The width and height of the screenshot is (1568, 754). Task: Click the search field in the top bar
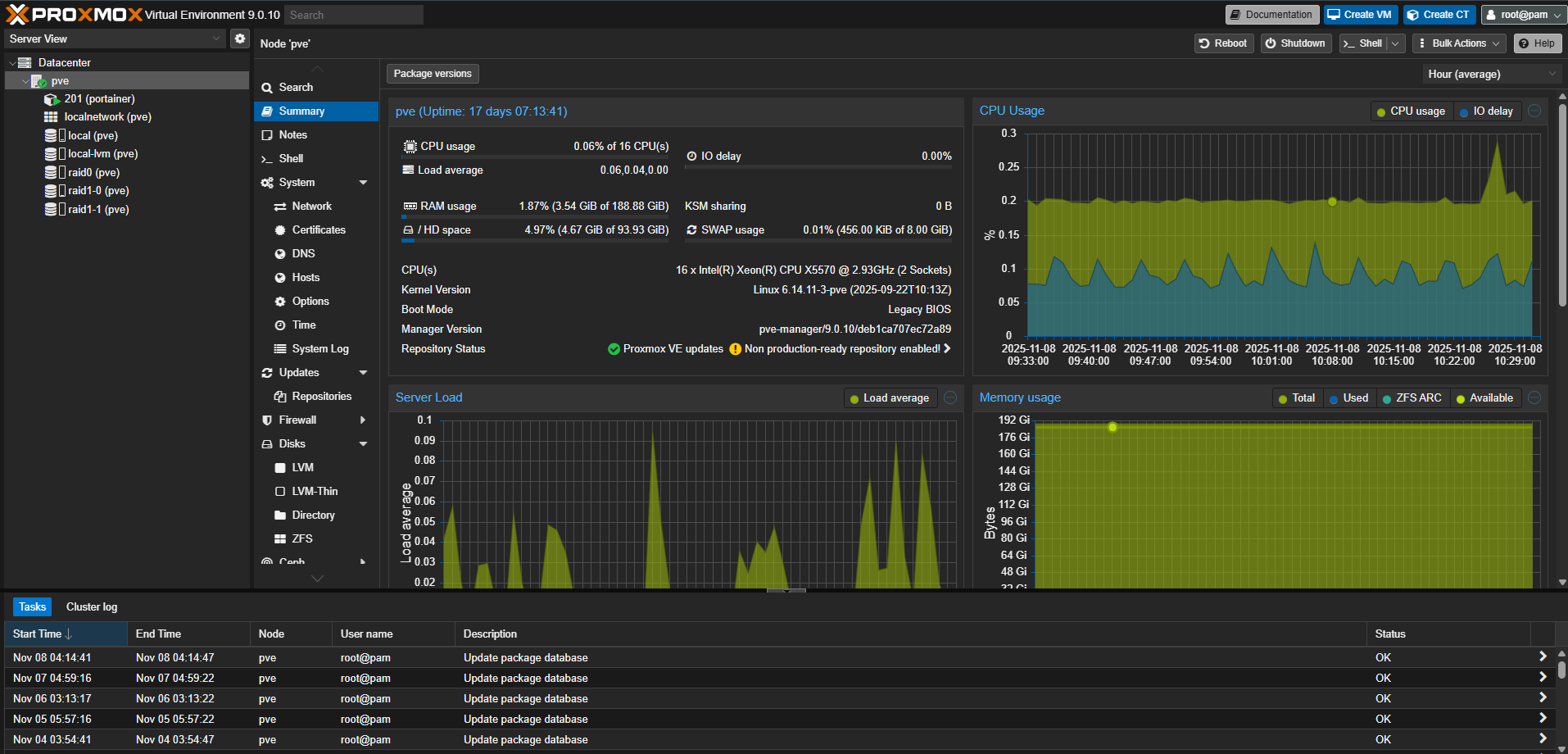pyautogui.click(x=353, y=14)
